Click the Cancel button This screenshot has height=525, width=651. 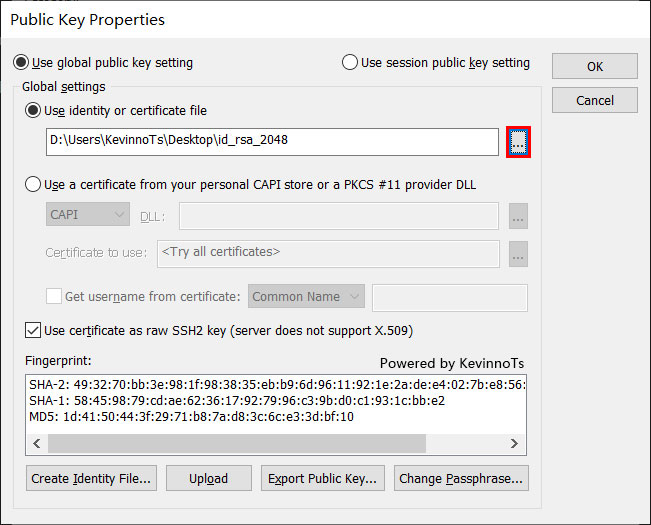click(x=595, y=100)
